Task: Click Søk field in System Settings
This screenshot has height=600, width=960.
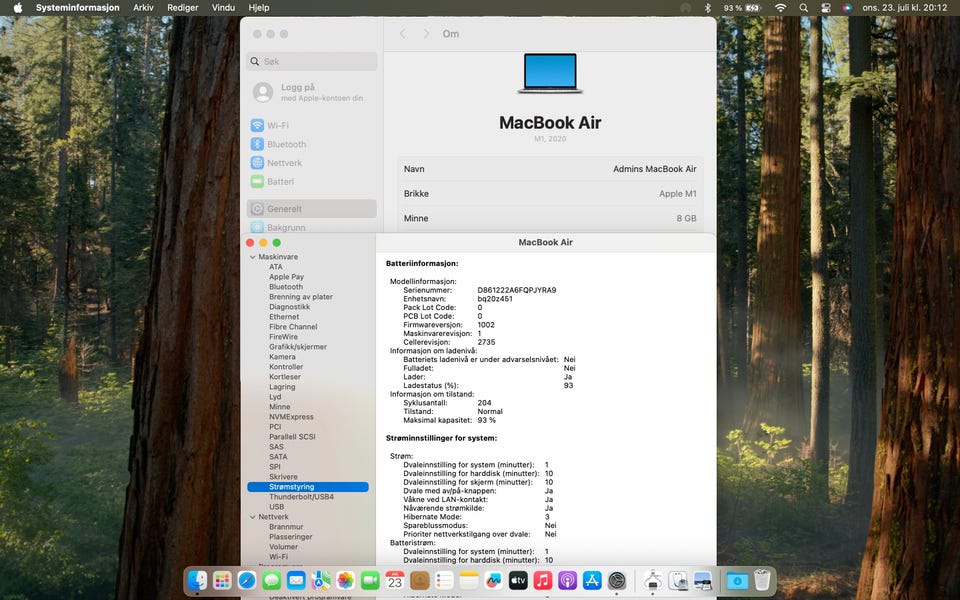Action: 312,61
